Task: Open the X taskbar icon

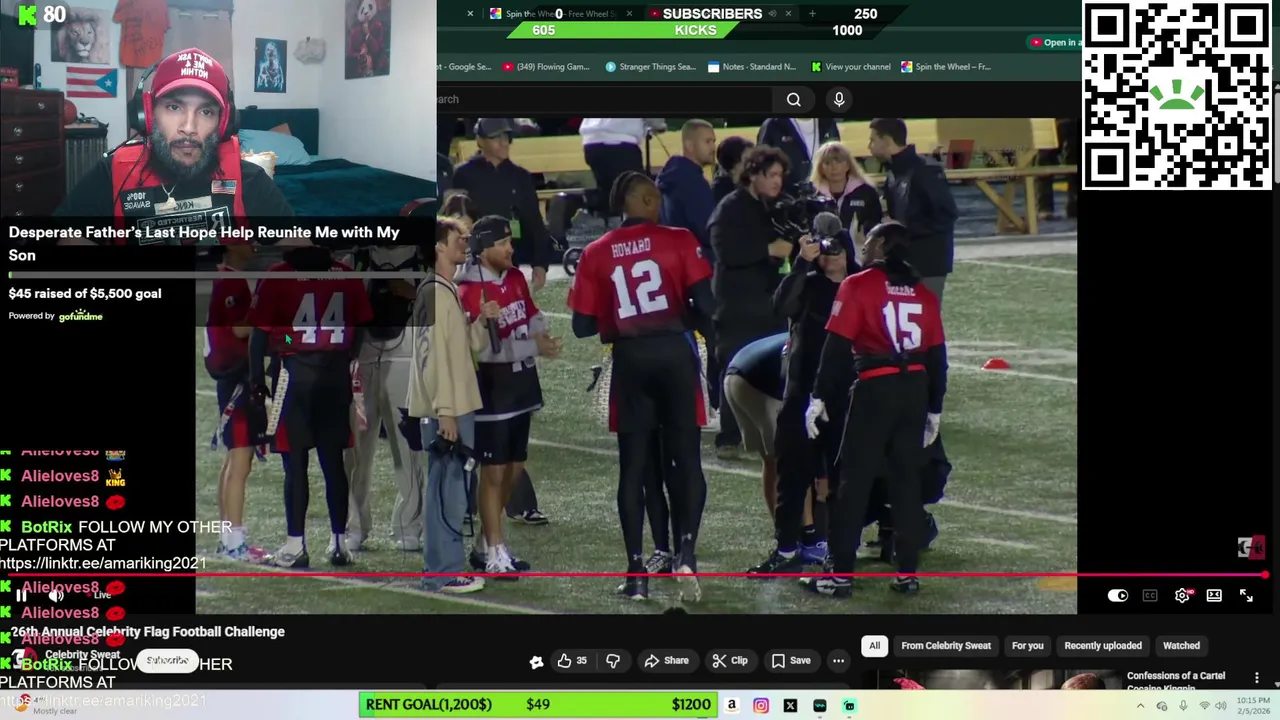Action: click(x=790, y=705)
